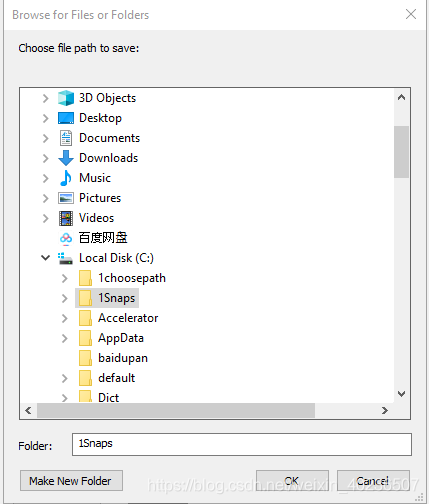Click the AppData folder icon

[x=85, y=338]
